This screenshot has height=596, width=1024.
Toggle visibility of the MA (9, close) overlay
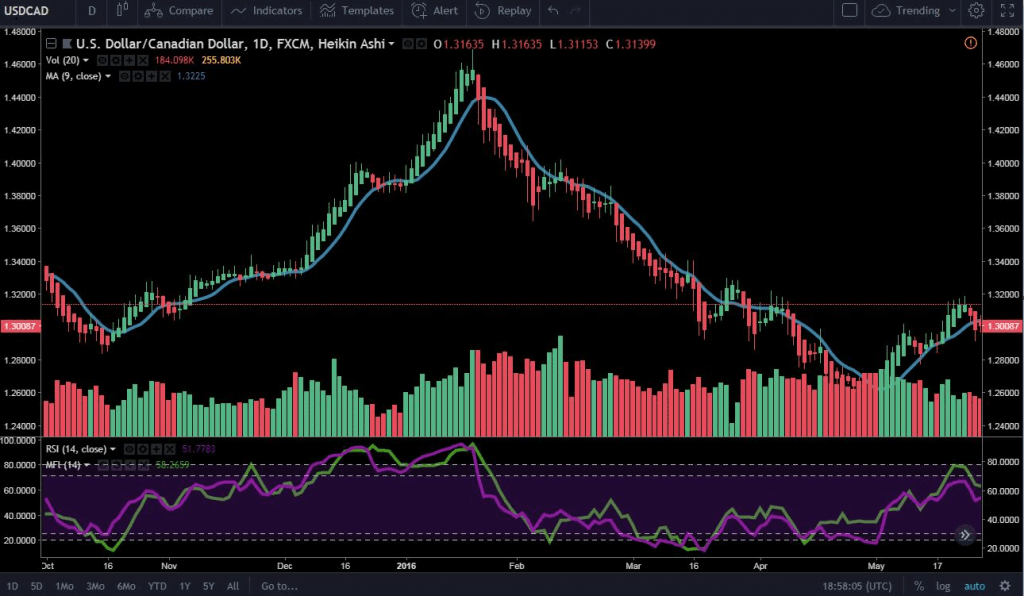[124, 76]
